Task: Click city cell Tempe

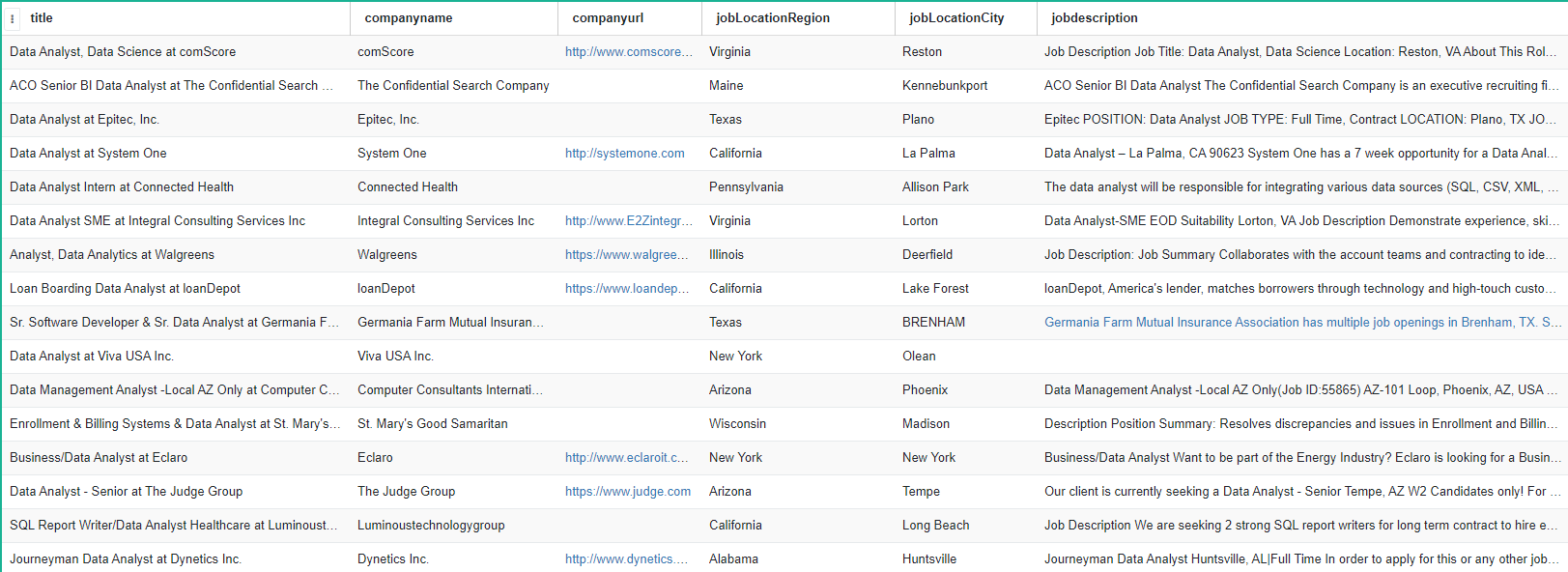Action: (x=921, y=492)
